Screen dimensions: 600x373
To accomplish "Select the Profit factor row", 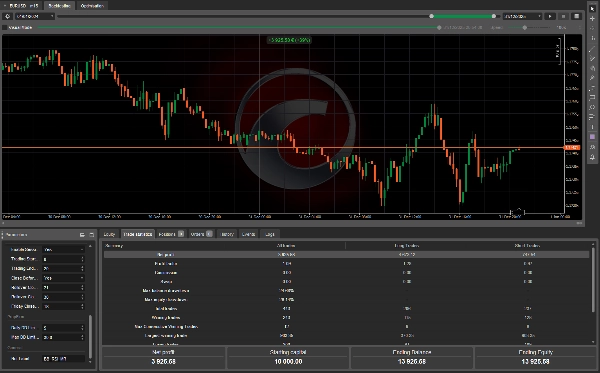I will (x=346, y=264).
